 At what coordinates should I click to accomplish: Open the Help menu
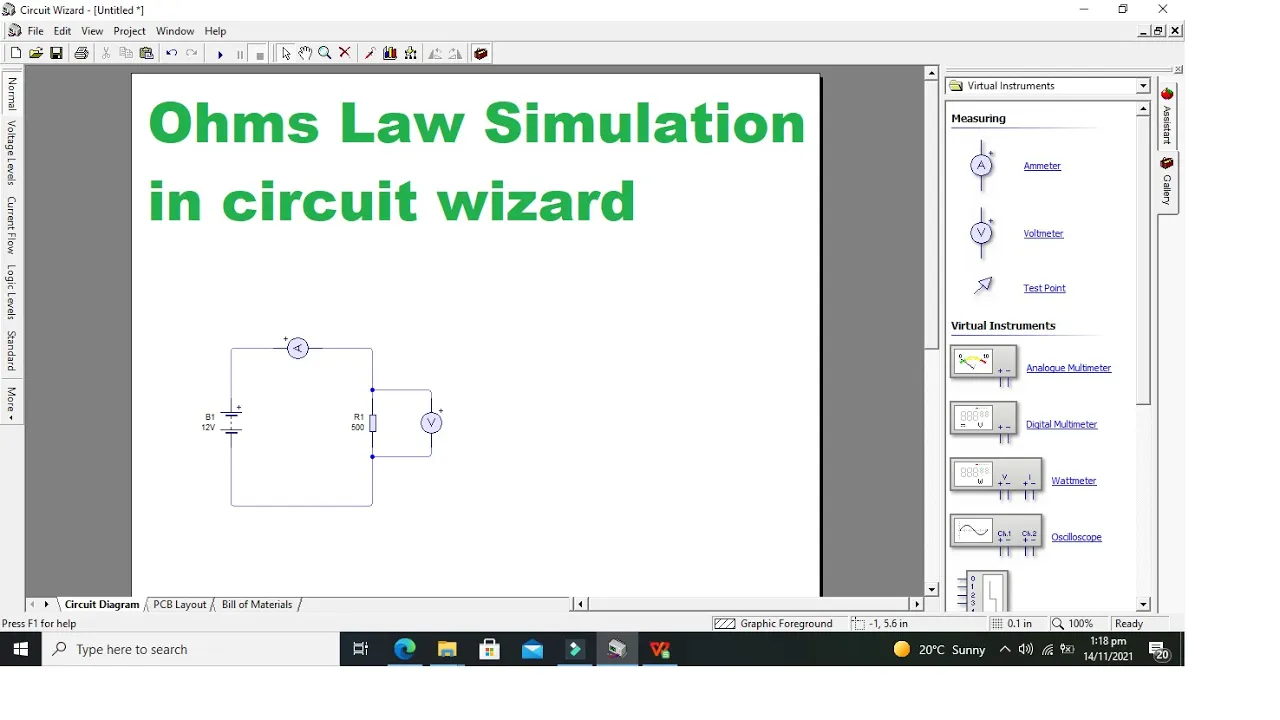coord(215,31)
